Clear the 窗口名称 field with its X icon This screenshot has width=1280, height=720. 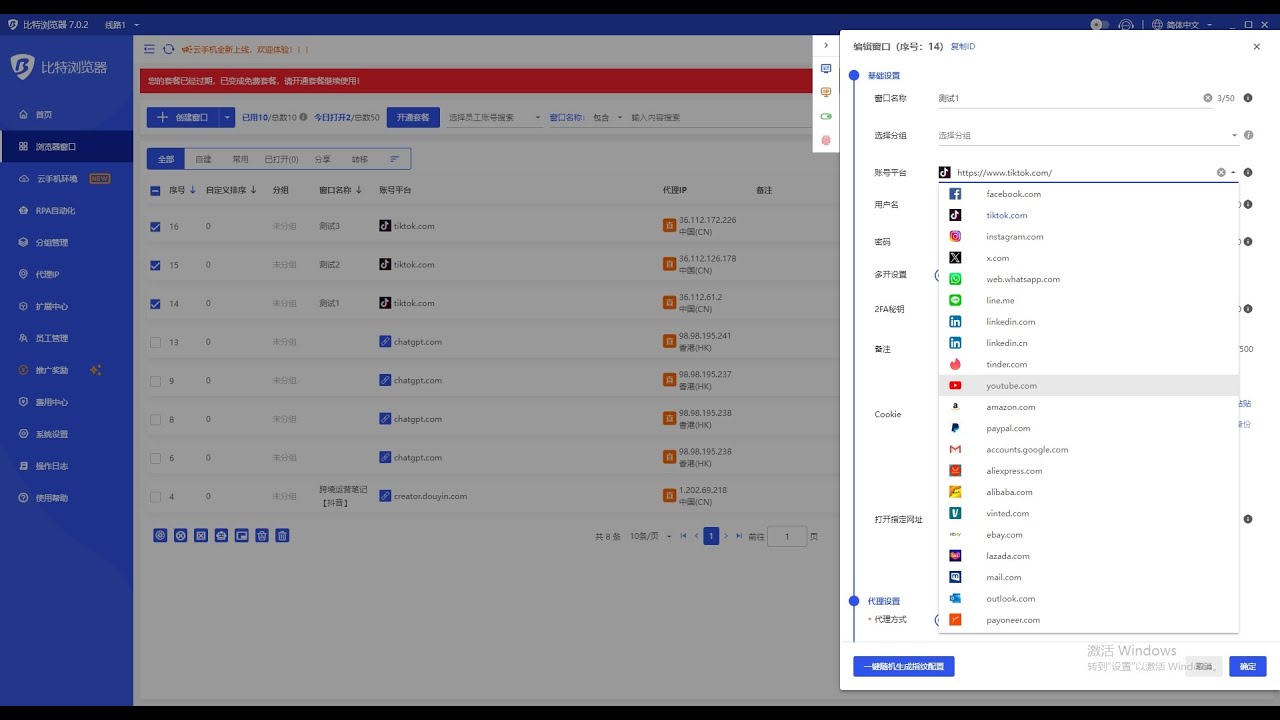click(1207, 98)
